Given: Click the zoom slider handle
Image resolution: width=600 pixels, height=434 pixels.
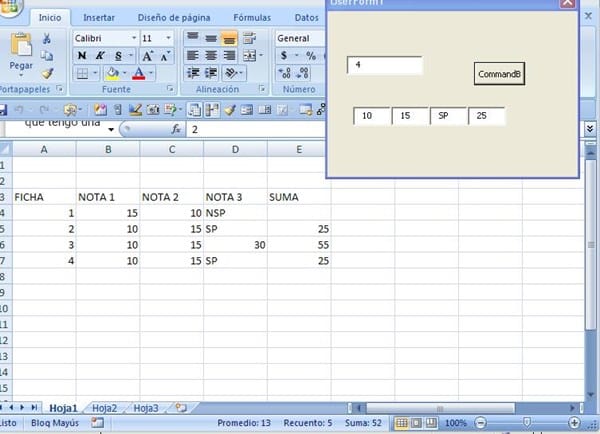Looking at the screenshot, I should point(527,423).
